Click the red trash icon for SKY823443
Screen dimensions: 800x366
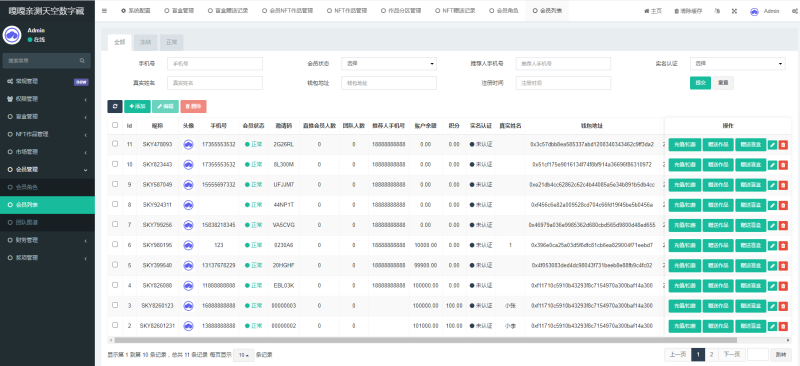click(783, 165)
